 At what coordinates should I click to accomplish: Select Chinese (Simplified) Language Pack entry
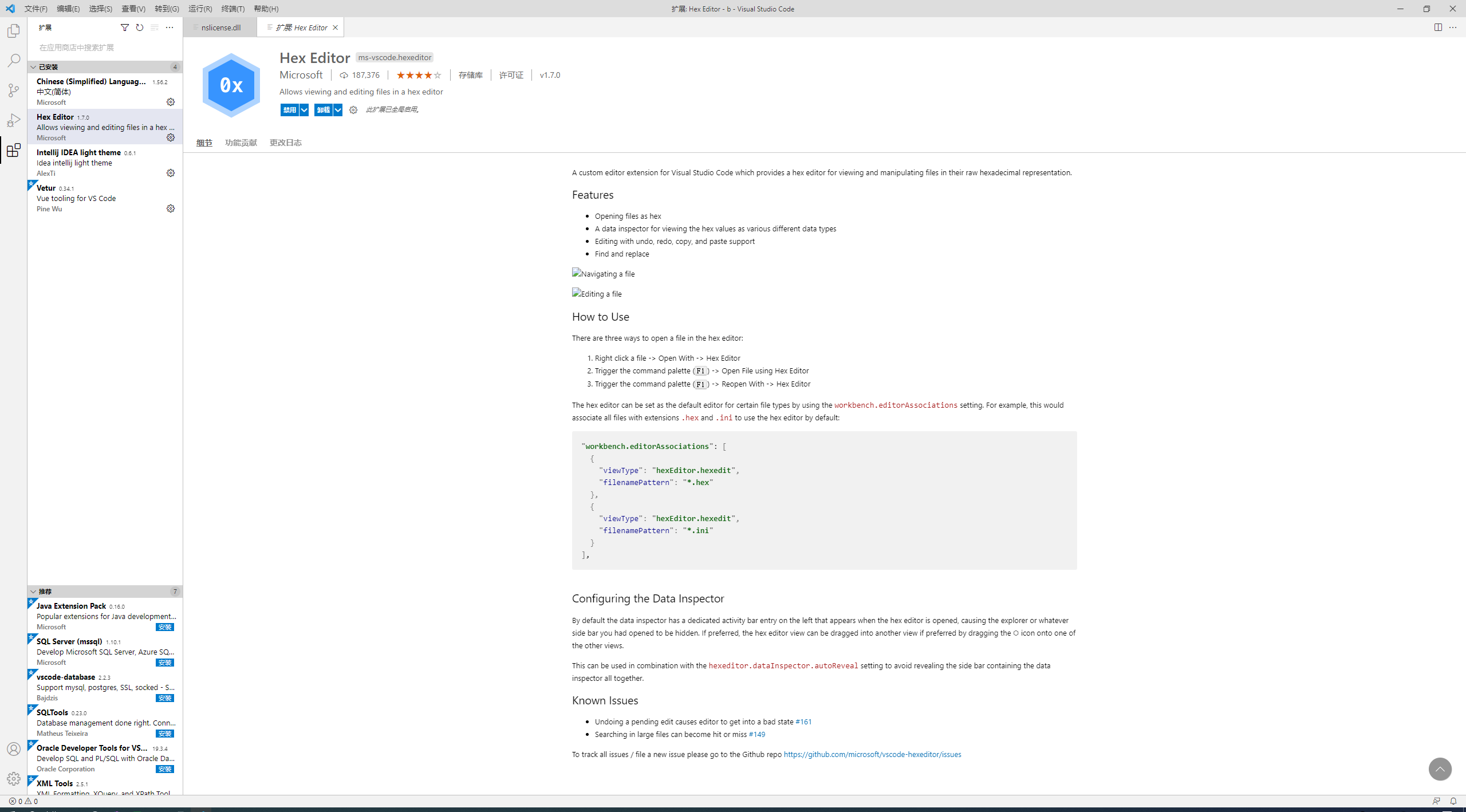(105, 92)
